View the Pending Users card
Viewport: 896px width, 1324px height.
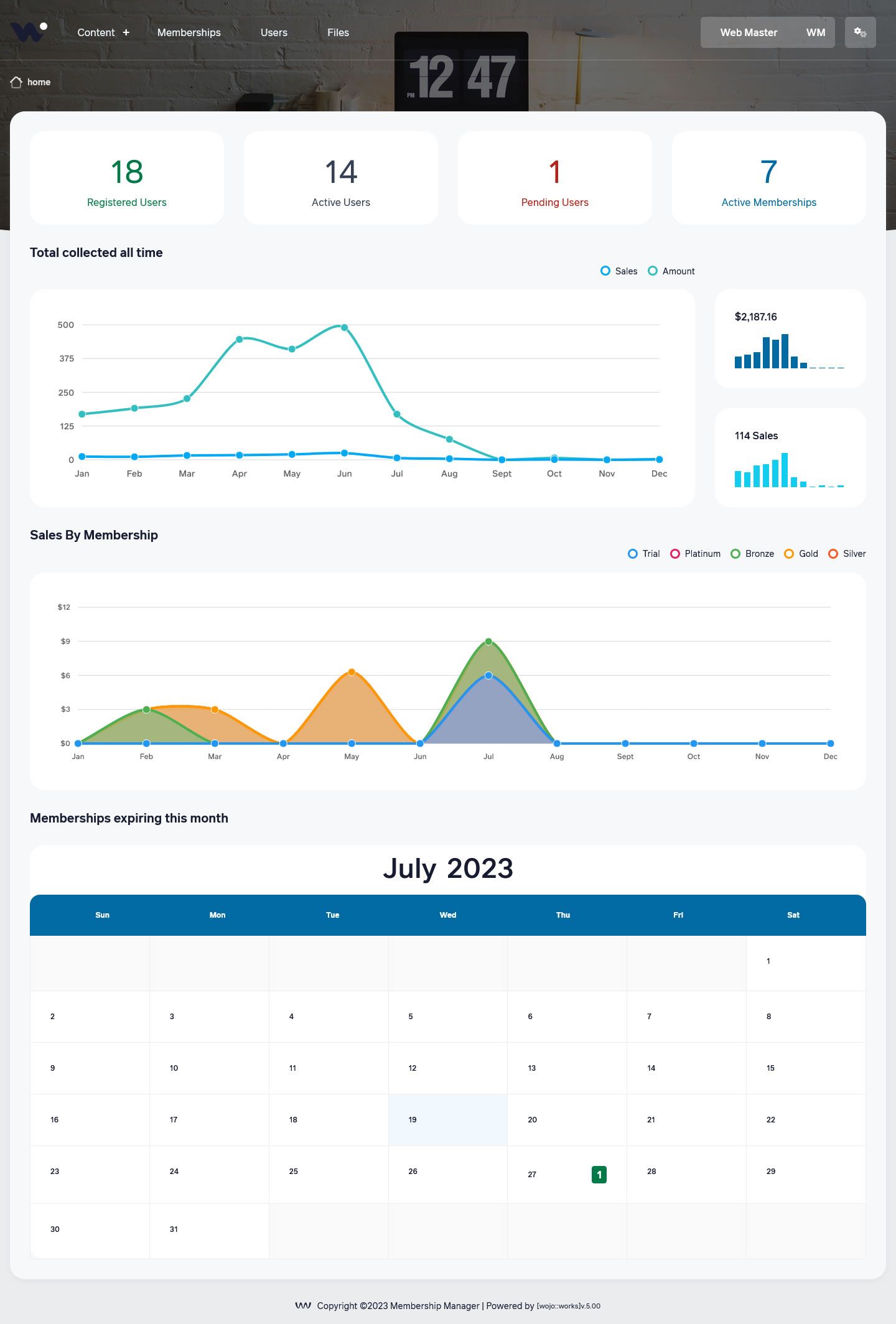[554, 178]
